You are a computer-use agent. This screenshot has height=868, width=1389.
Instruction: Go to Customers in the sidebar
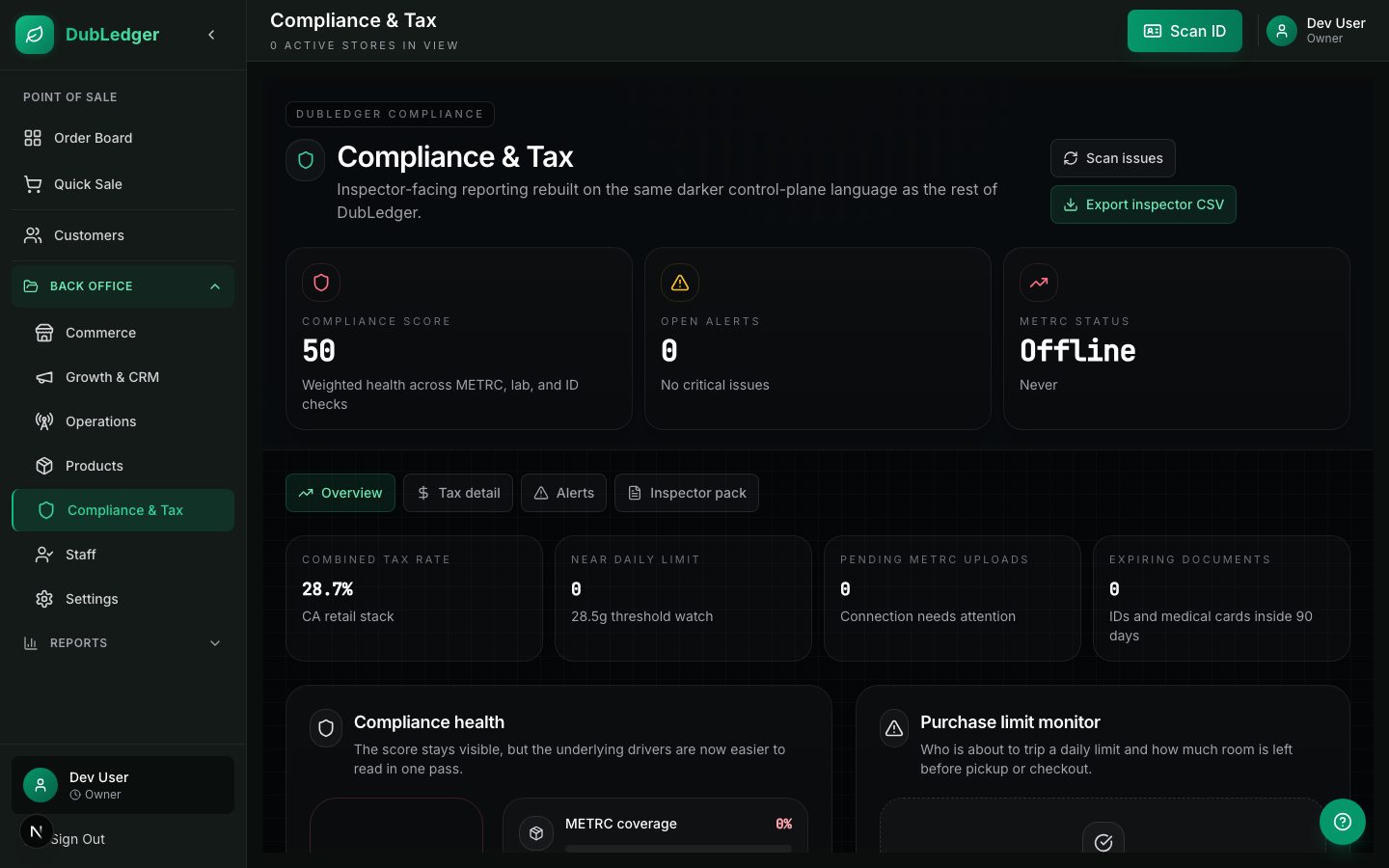pyautogui.click(x=123, y=235)
